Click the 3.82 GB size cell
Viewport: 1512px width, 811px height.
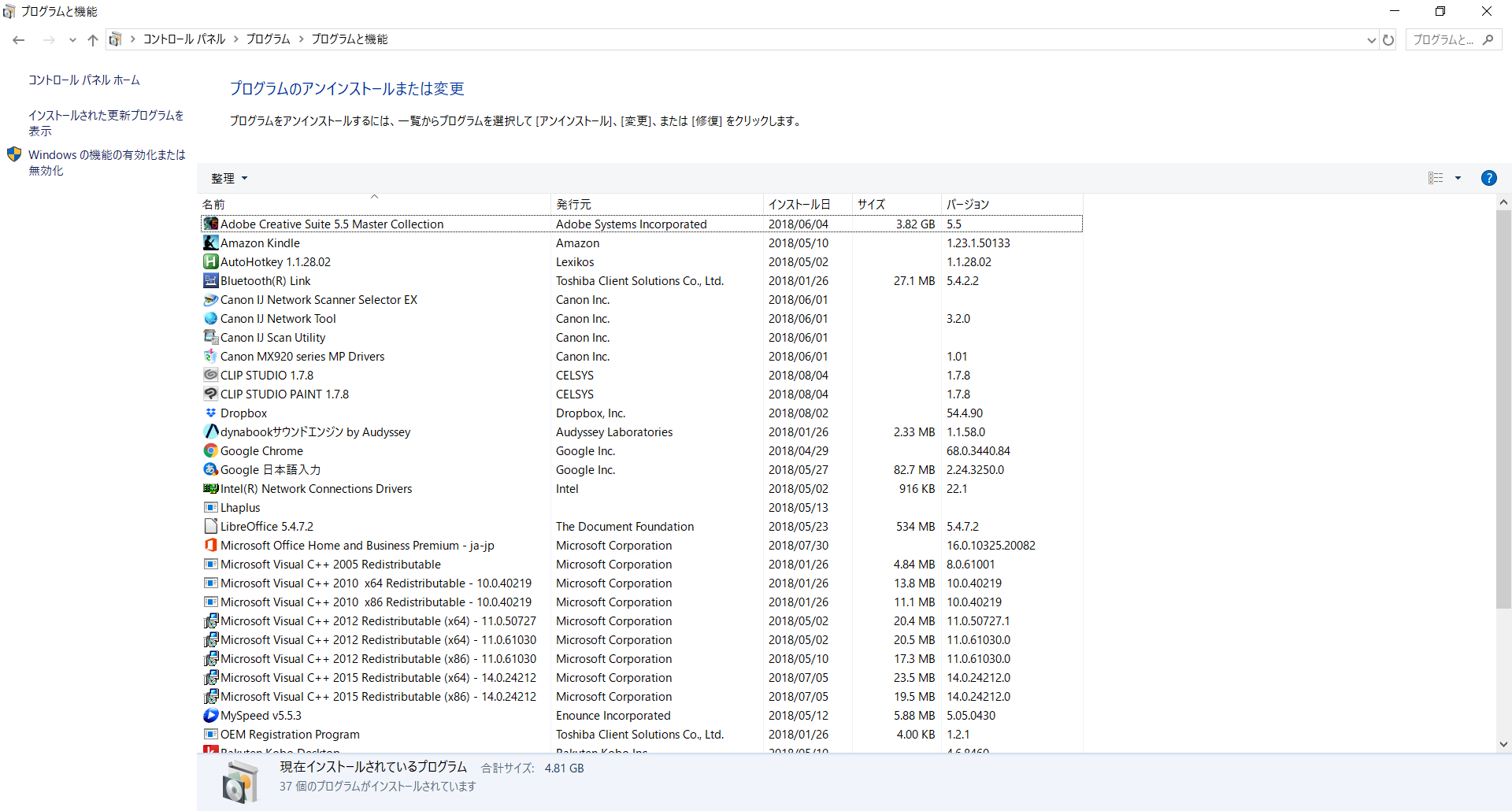pyautogui.click(x=915, y=224)
